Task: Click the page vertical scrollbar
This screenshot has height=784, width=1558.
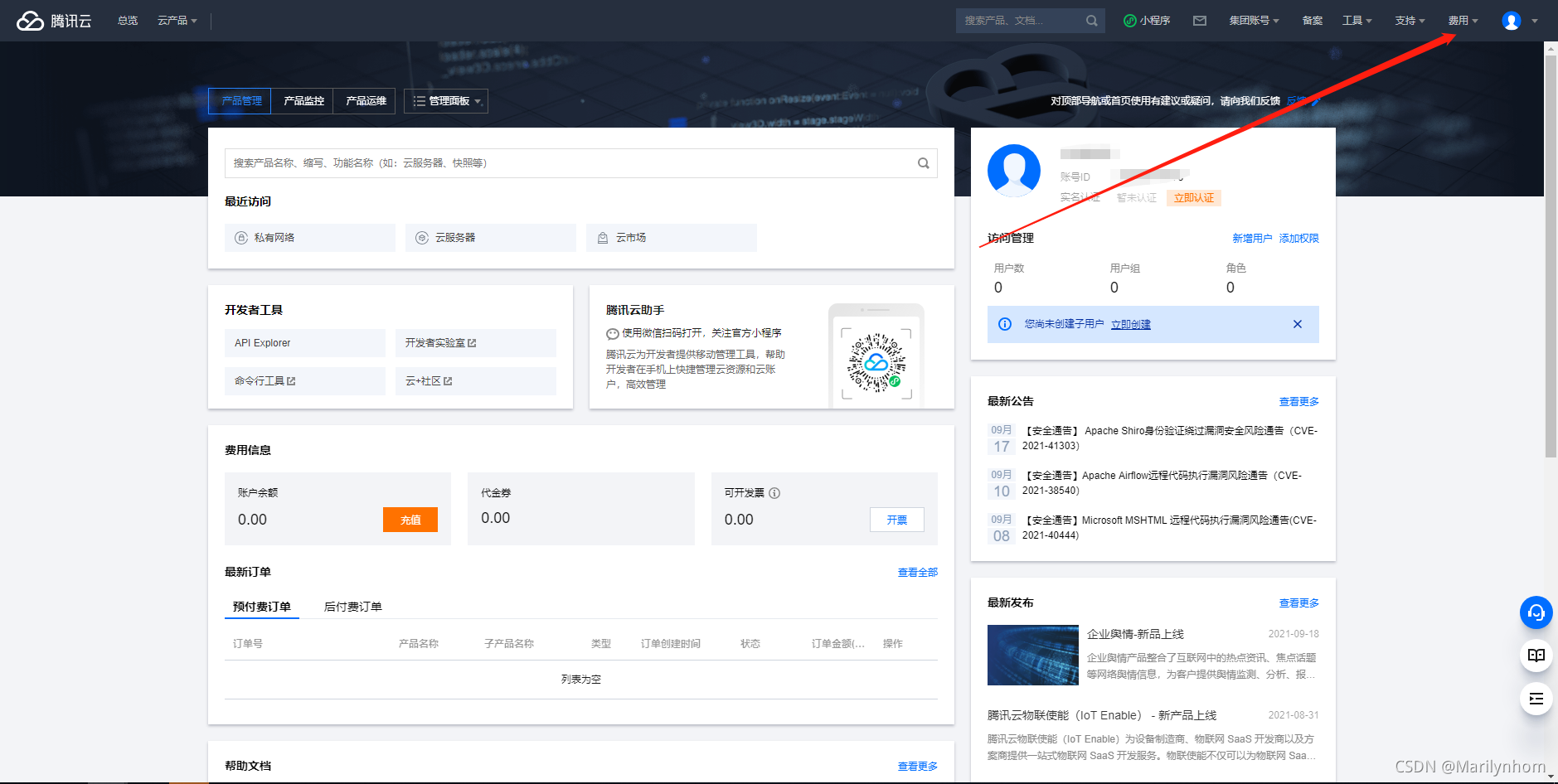Action: pos(1551,257)
